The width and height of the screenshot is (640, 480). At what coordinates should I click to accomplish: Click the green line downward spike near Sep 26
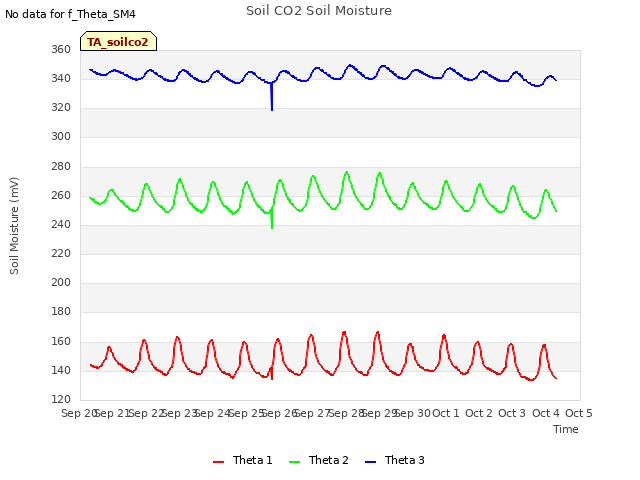pos(272,220)
